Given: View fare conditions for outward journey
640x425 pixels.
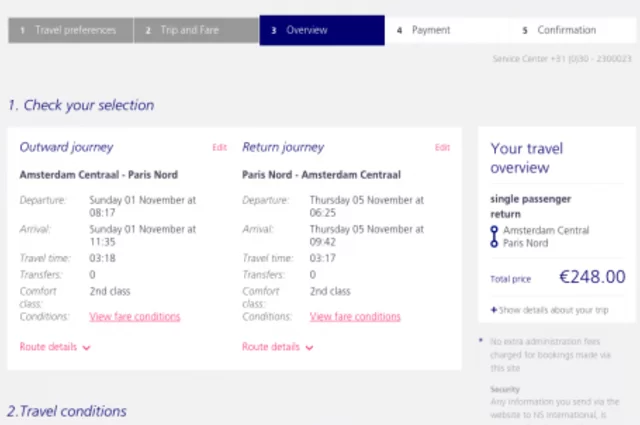Looking at the screenshot, I should (x=135, y=317).
